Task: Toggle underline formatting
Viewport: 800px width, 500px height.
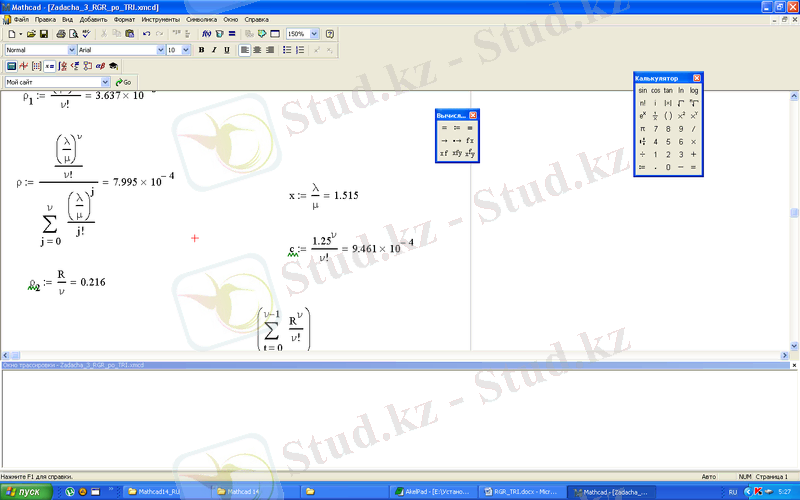Action: coord(227,50)
